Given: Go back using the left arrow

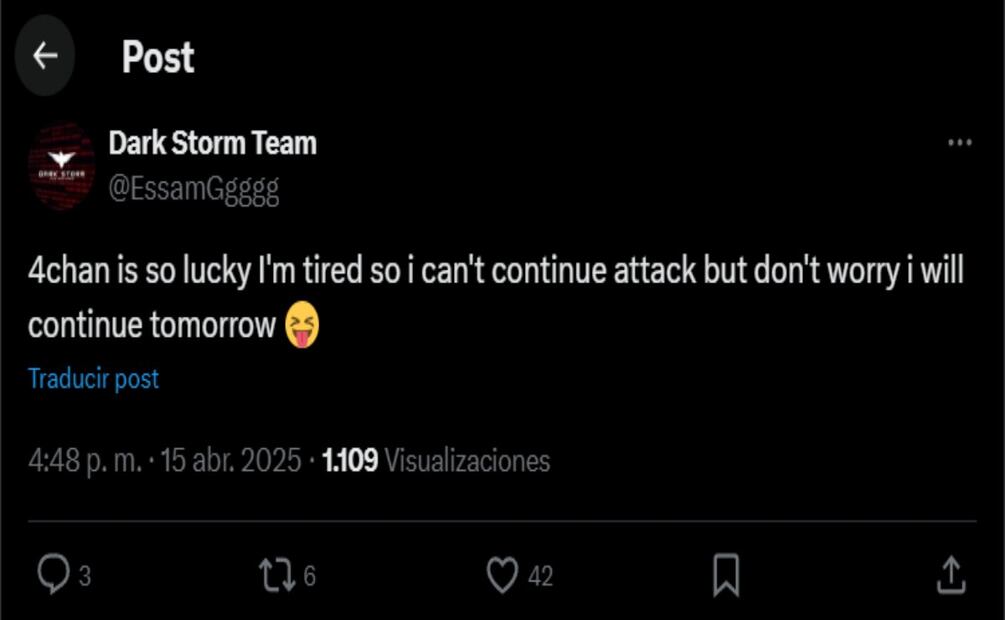Looking at the screenshot, I should [x=45, y=56].
